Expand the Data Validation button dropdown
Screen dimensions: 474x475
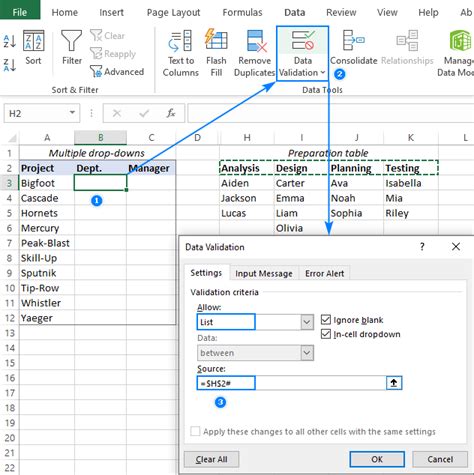coord(323,72)
